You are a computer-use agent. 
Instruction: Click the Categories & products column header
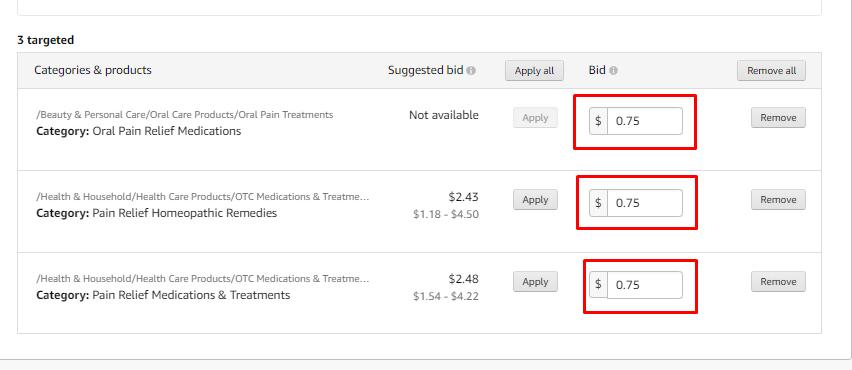(x=93, y=70)
